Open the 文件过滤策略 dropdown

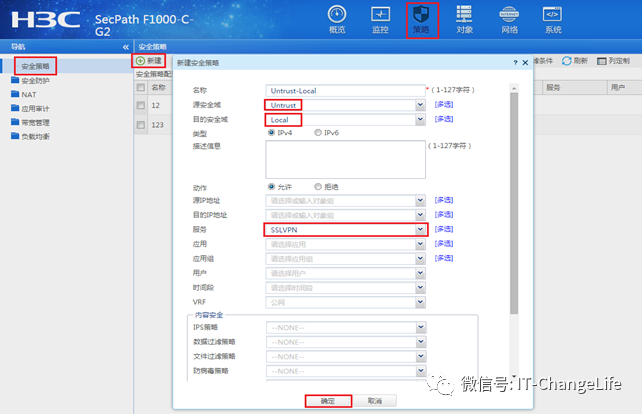click(x=421, y=357)
